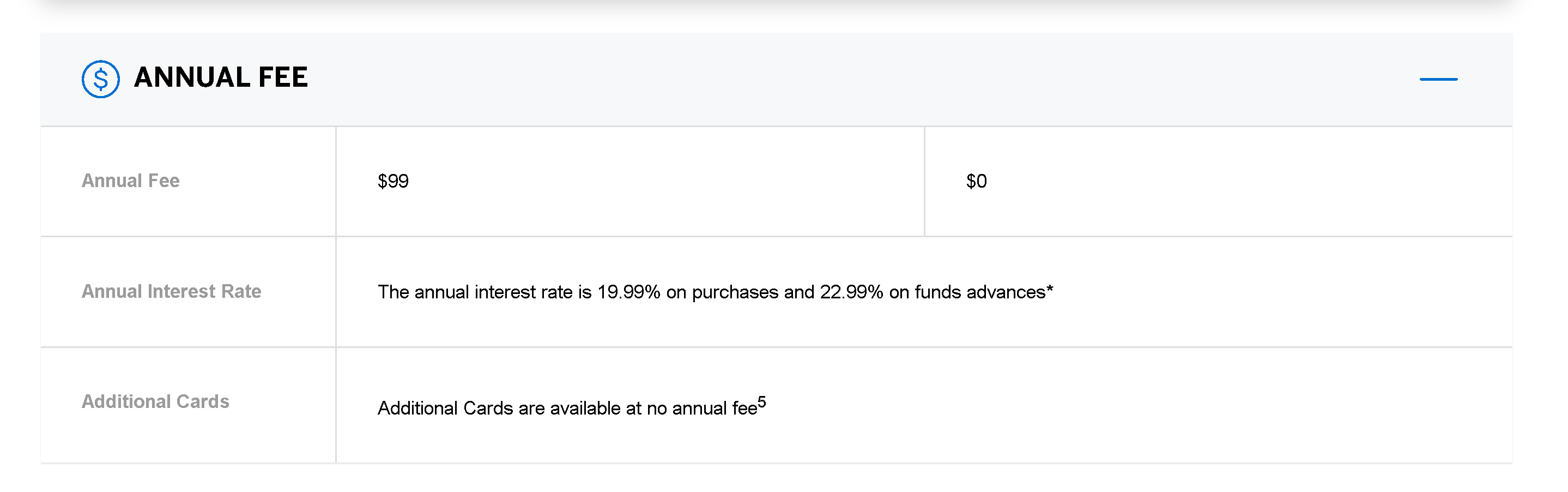Click the 22.99% funds advance rate
1568x492 pixels.
pyautogui.click(x=851, y=292)
